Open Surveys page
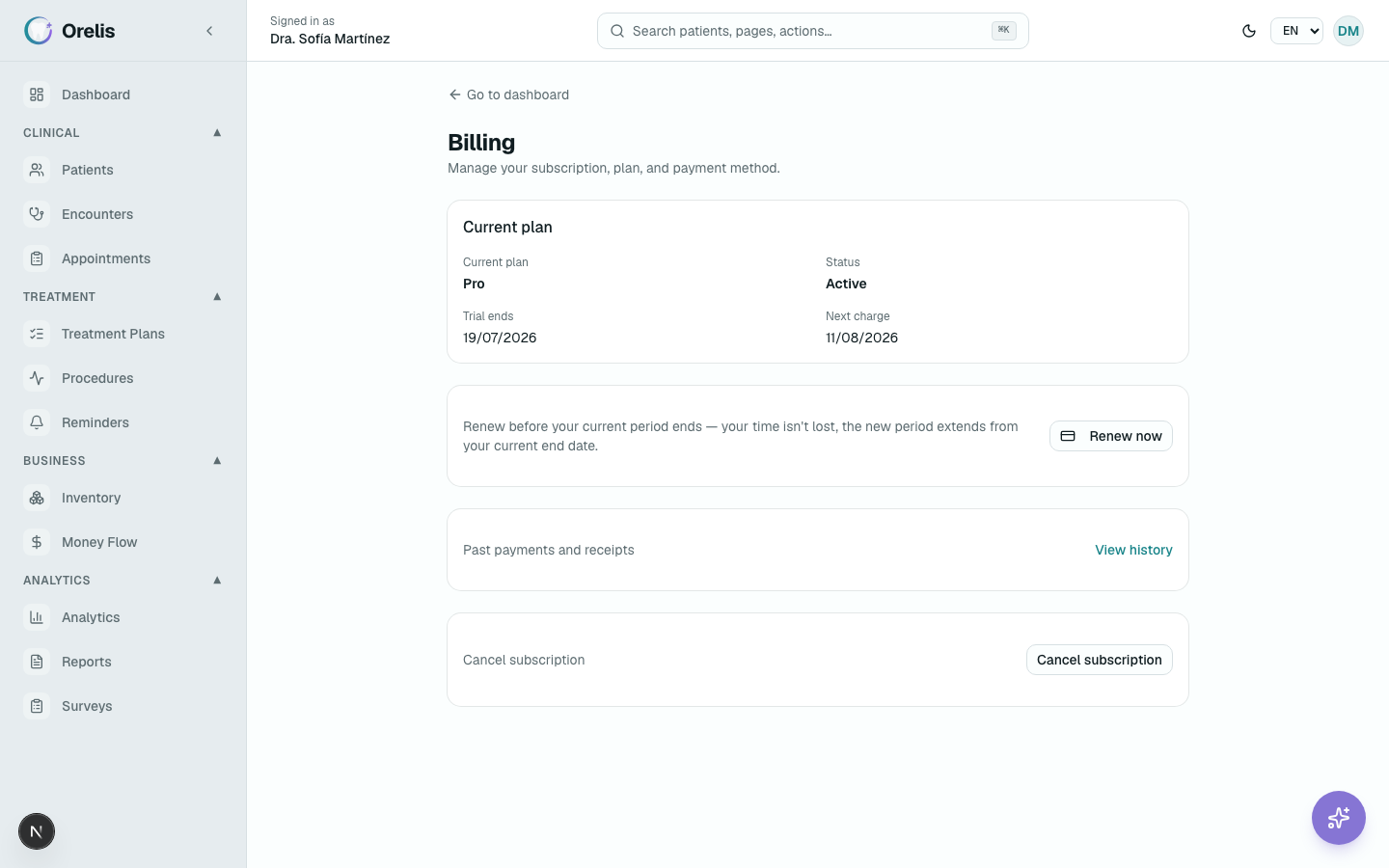This screenshot has width=1389, height=868. [x=123, y=706]
